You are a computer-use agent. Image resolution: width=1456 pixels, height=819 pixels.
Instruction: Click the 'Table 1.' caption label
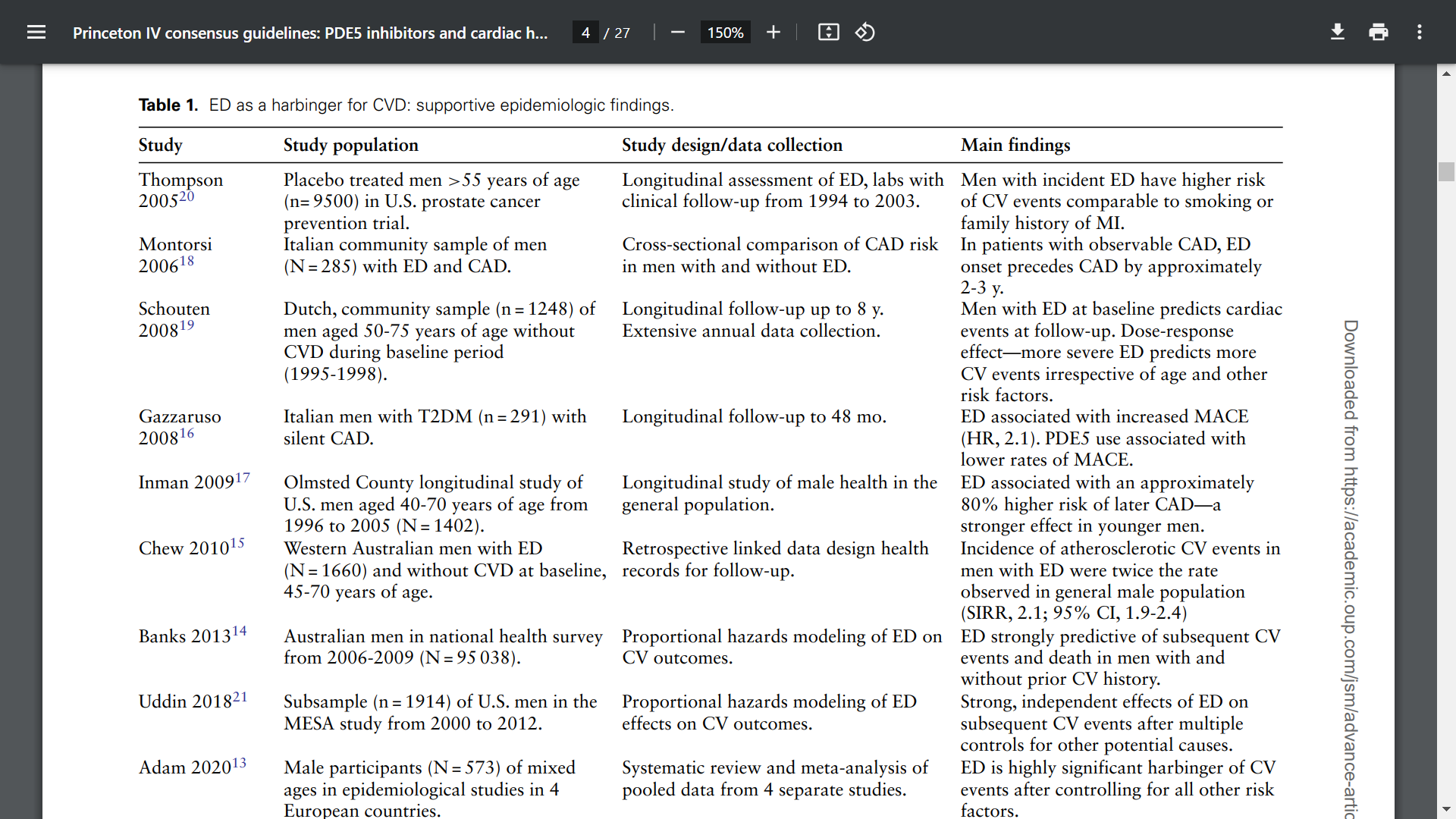point(168,105)
